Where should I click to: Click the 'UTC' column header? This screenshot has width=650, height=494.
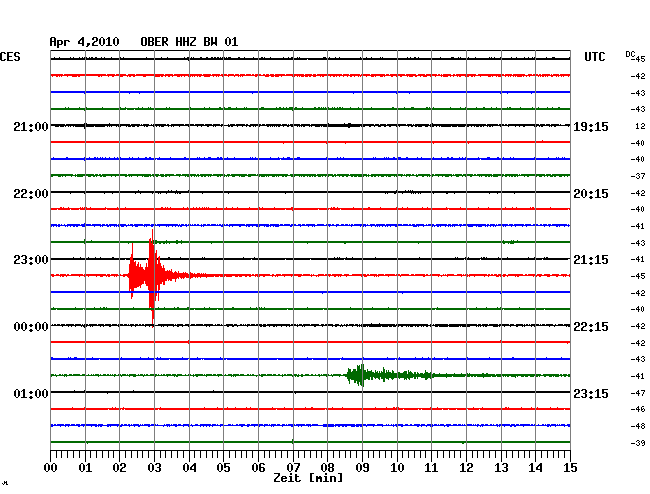[594, 57]
